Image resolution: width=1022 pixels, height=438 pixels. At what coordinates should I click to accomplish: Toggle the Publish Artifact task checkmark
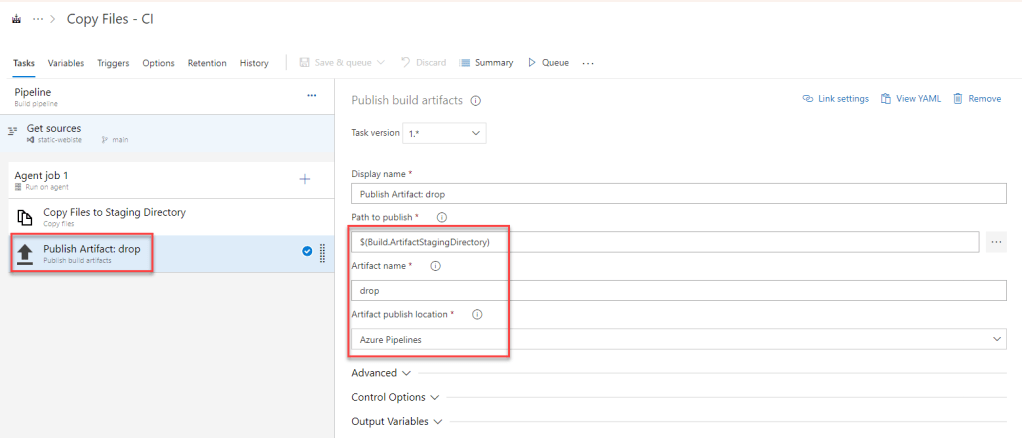307,252
